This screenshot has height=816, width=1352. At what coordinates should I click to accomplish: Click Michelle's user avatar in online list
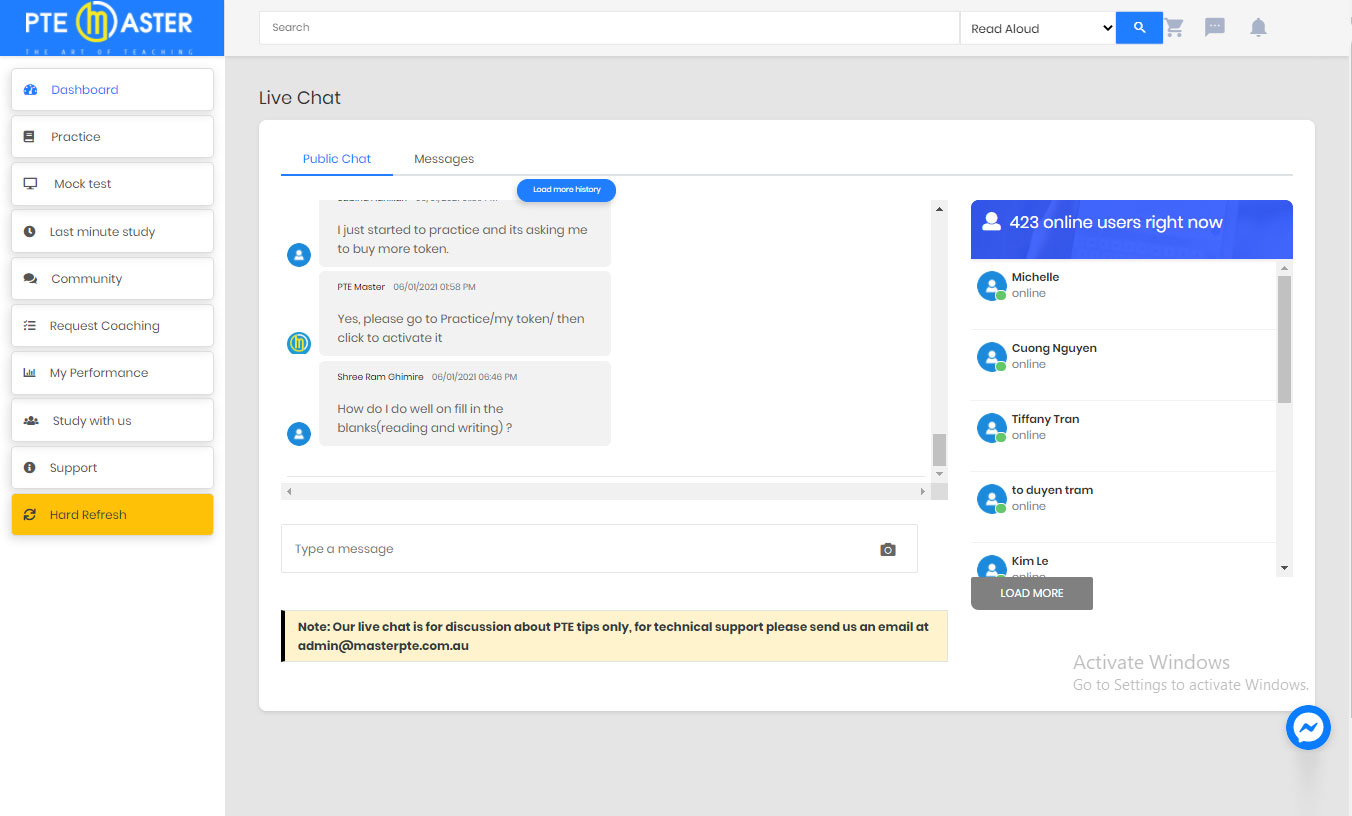point(991,286)
